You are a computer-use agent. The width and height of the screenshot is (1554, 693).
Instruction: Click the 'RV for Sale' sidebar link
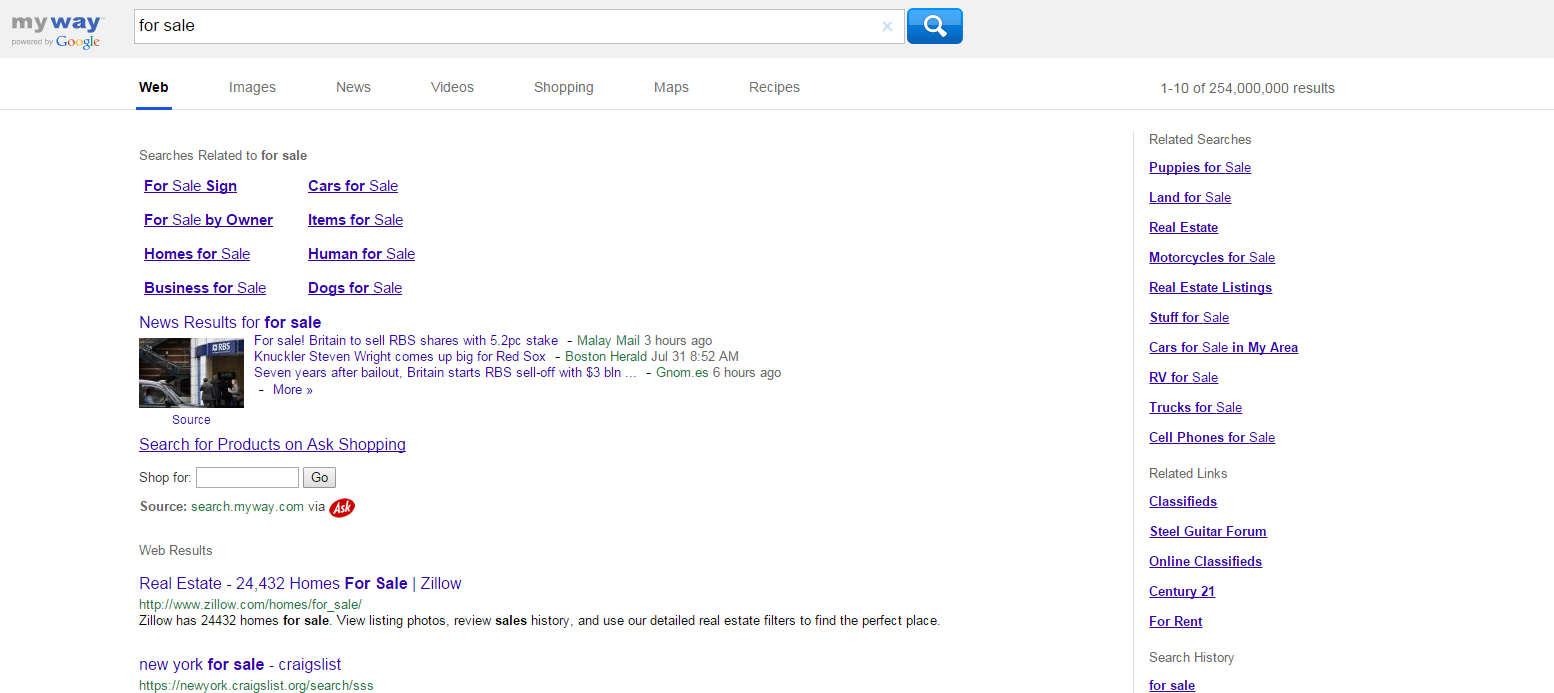[x=1183, y=378]
